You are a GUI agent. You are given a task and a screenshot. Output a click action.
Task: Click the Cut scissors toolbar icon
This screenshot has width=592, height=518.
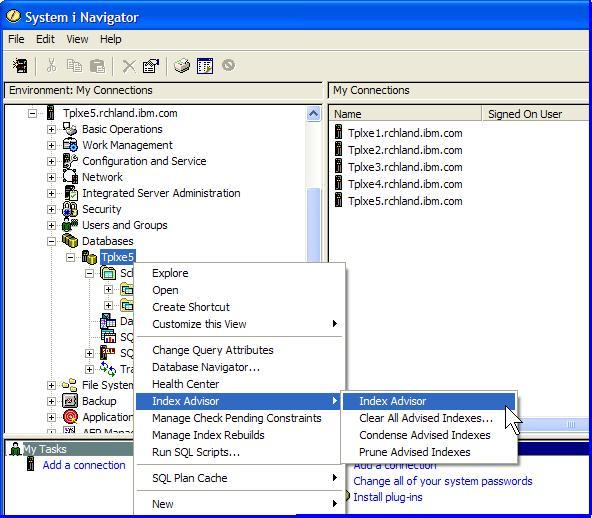[51, 66]
